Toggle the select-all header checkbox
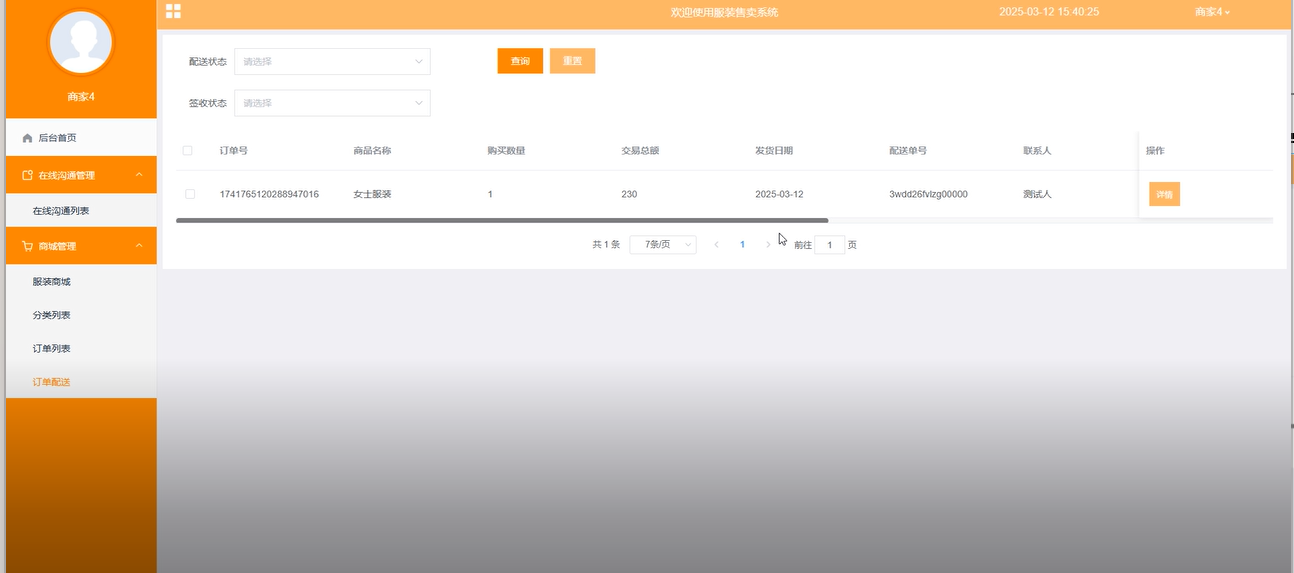1294x573 pixels. click(187, 151)
